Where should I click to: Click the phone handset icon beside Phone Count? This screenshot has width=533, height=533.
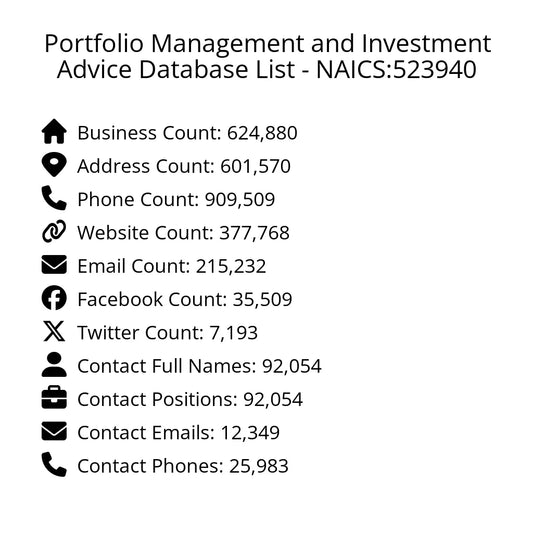[54, 198]
